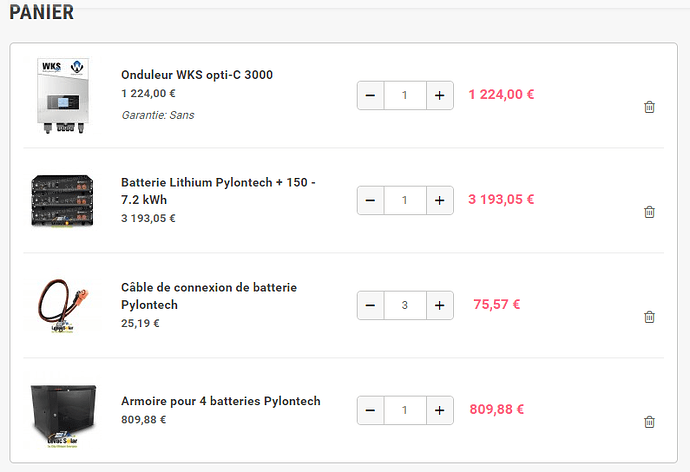Add one more Câble de connexion
Image resolution: width=690 pixels, height=472 pixels.
(440, 305)
